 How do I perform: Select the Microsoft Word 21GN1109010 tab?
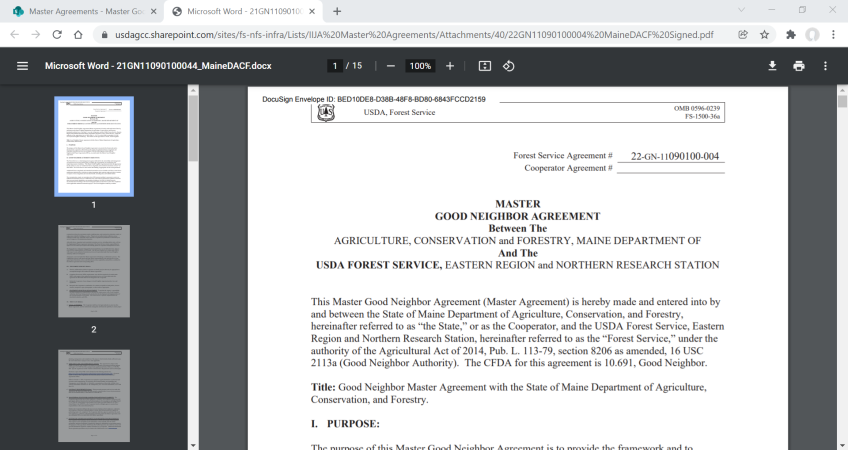[243, 11]
